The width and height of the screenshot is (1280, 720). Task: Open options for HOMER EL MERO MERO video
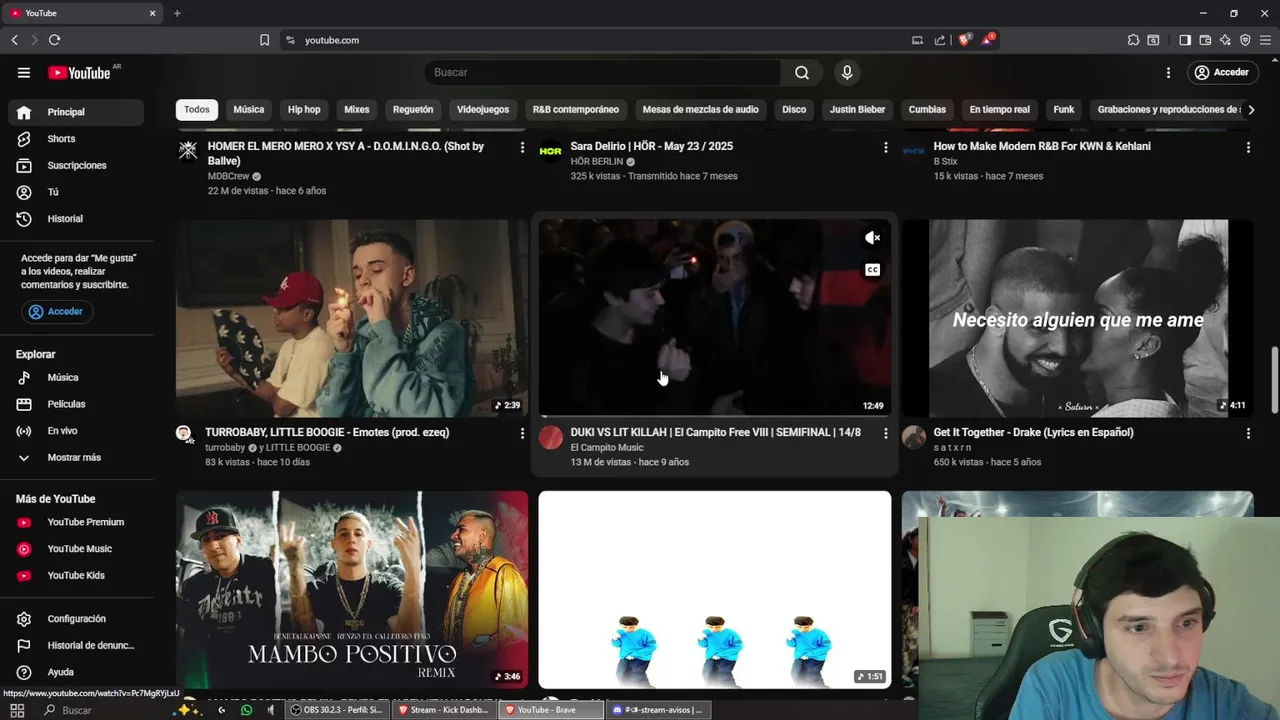coord(522,147)
